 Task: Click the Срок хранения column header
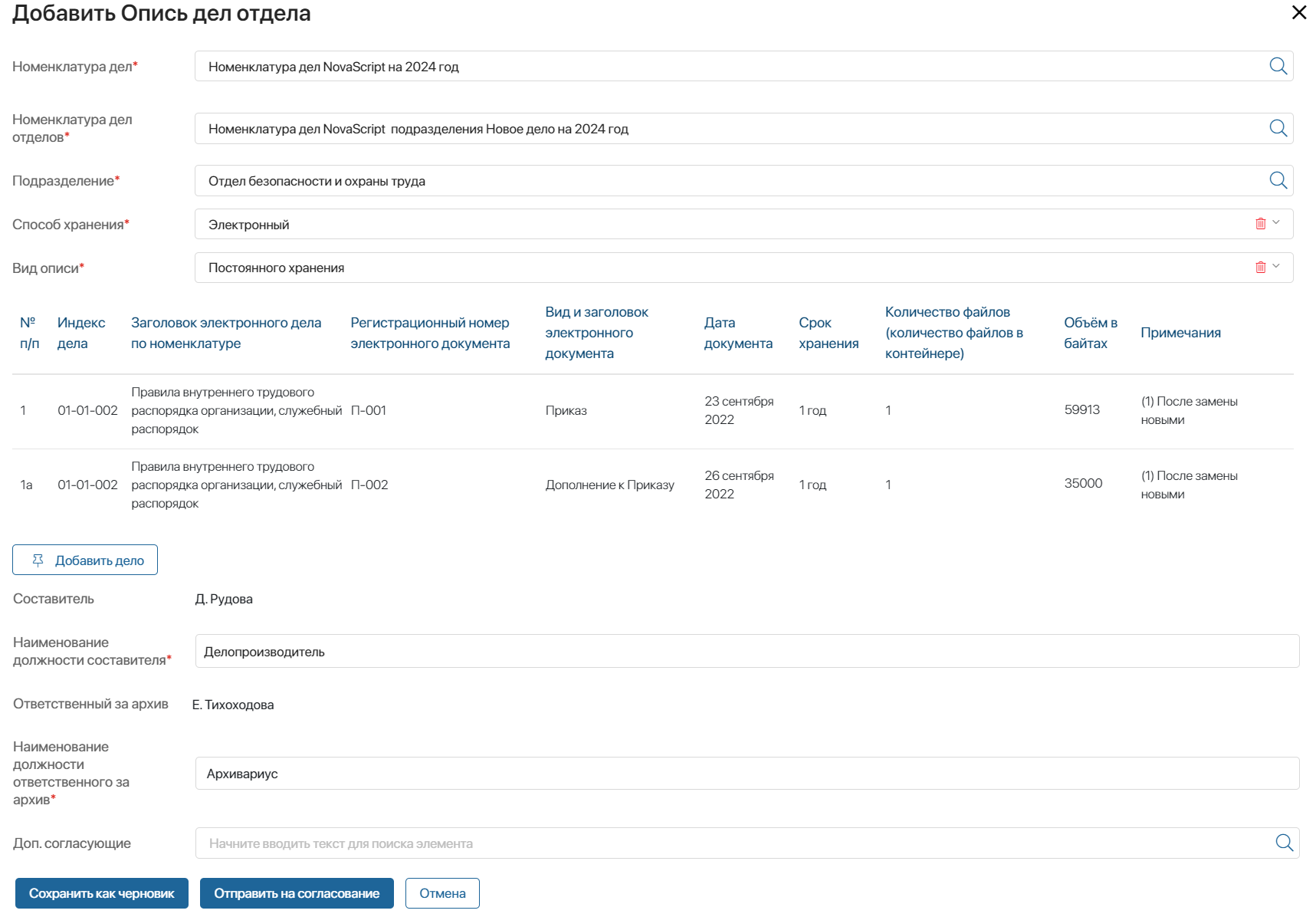point(829,333)
